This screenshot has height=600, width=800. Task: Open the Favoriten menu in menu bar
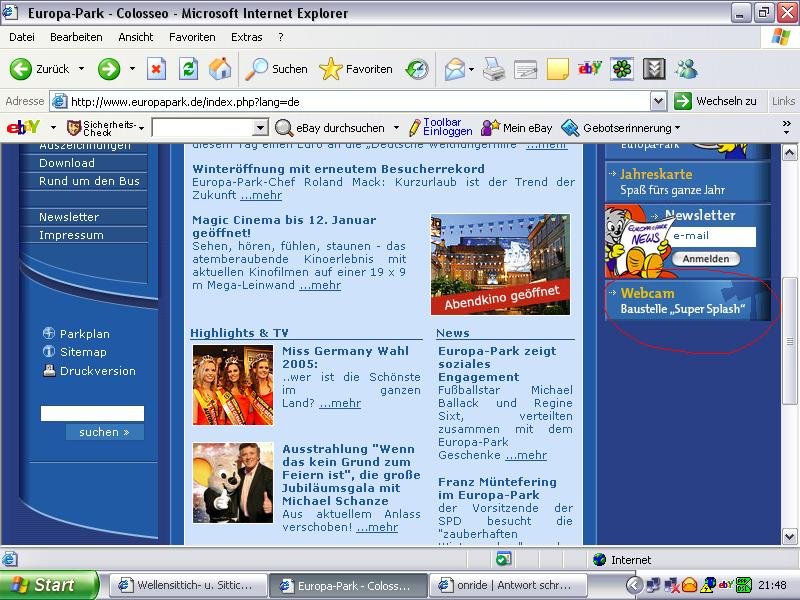coord(192,37)
